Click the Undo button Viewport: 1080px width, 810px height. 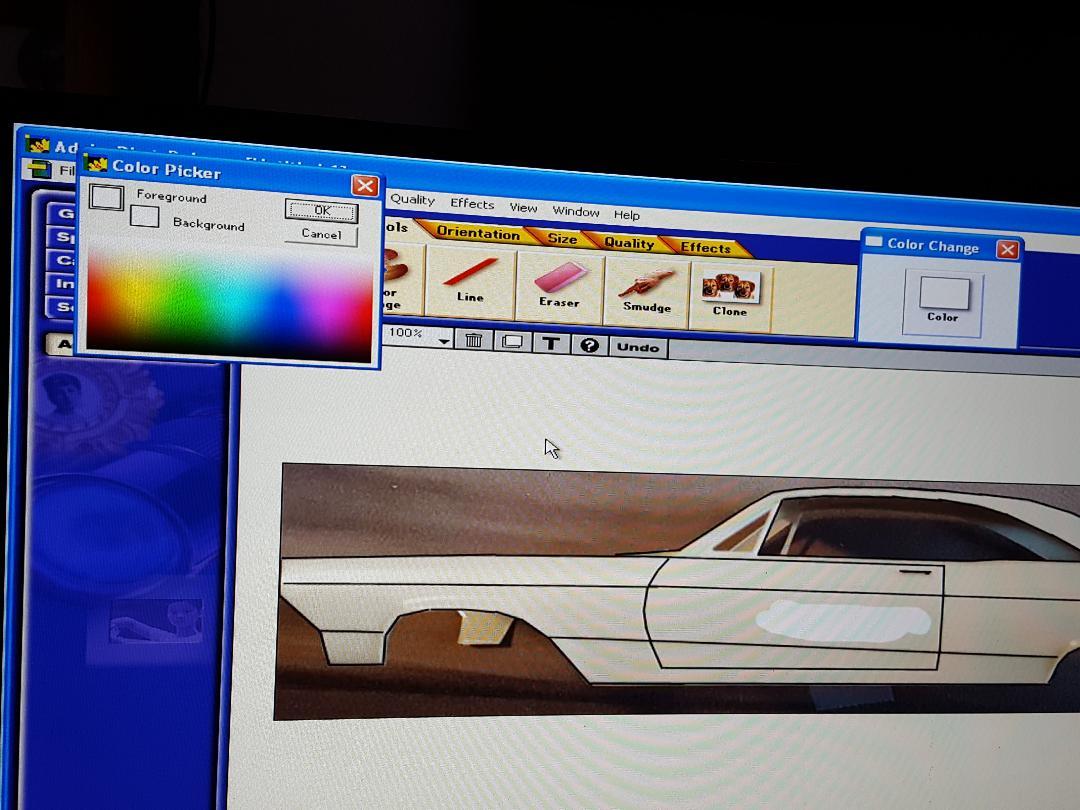click(638, 347)
